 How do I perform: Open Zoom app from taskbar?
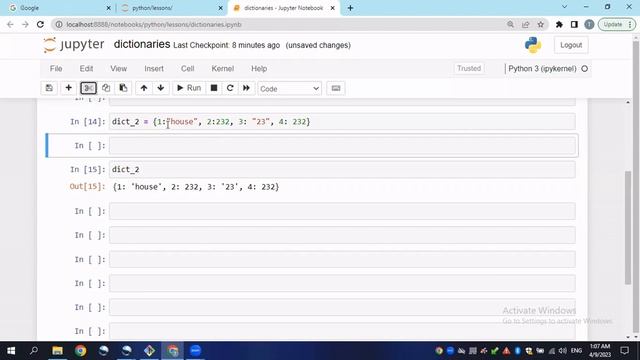pyautogui.click(x=196, y=351)
